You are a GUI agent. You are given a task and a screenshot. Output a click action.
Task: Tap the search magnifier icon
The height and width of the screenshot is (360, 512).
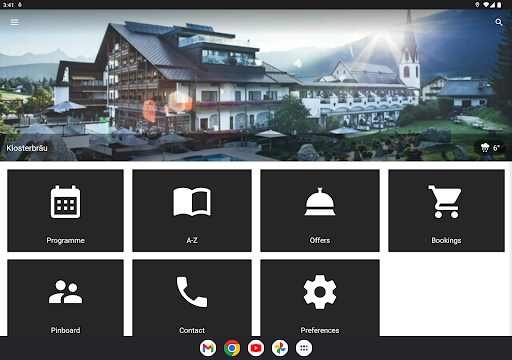click(x=499, y=22)
